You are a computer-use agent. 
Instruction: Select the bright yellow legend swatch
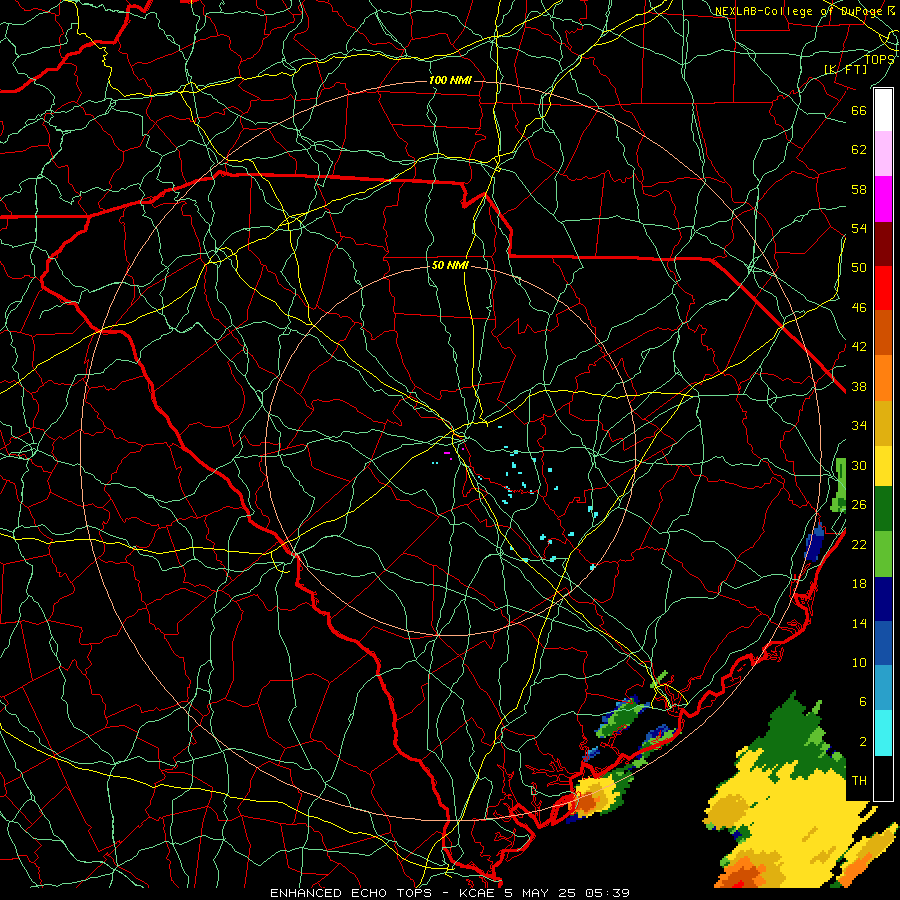click(x=883, y=466)
